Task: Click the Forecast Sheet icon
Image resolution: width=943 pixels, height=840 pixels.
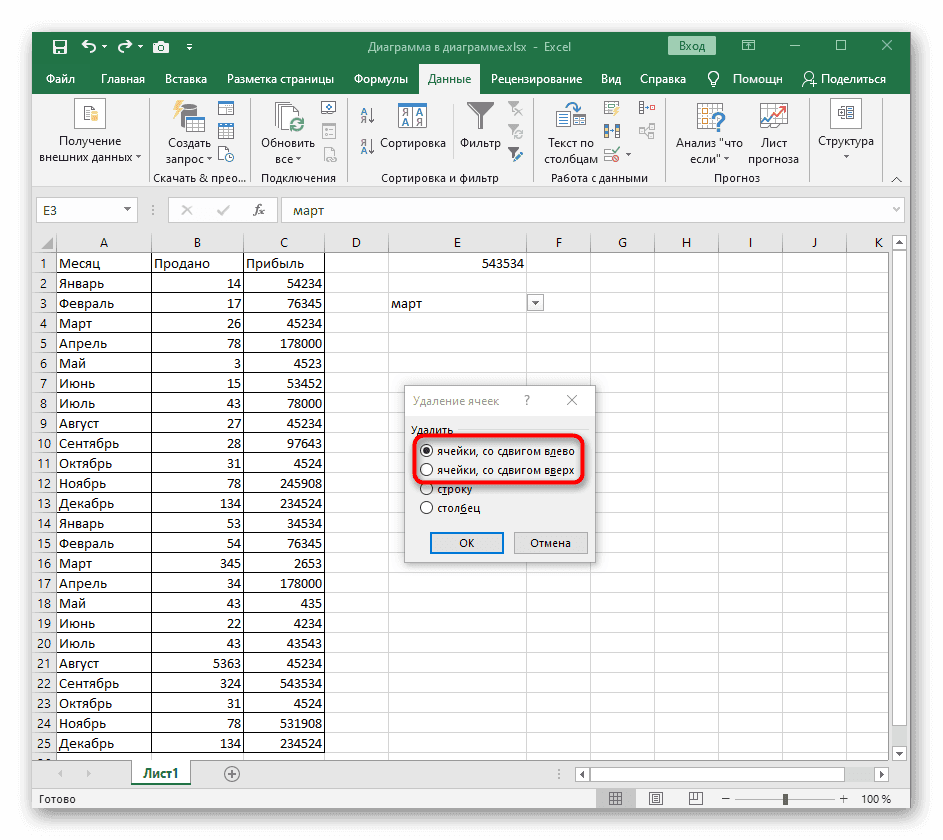Action: [x=773, y=116]
